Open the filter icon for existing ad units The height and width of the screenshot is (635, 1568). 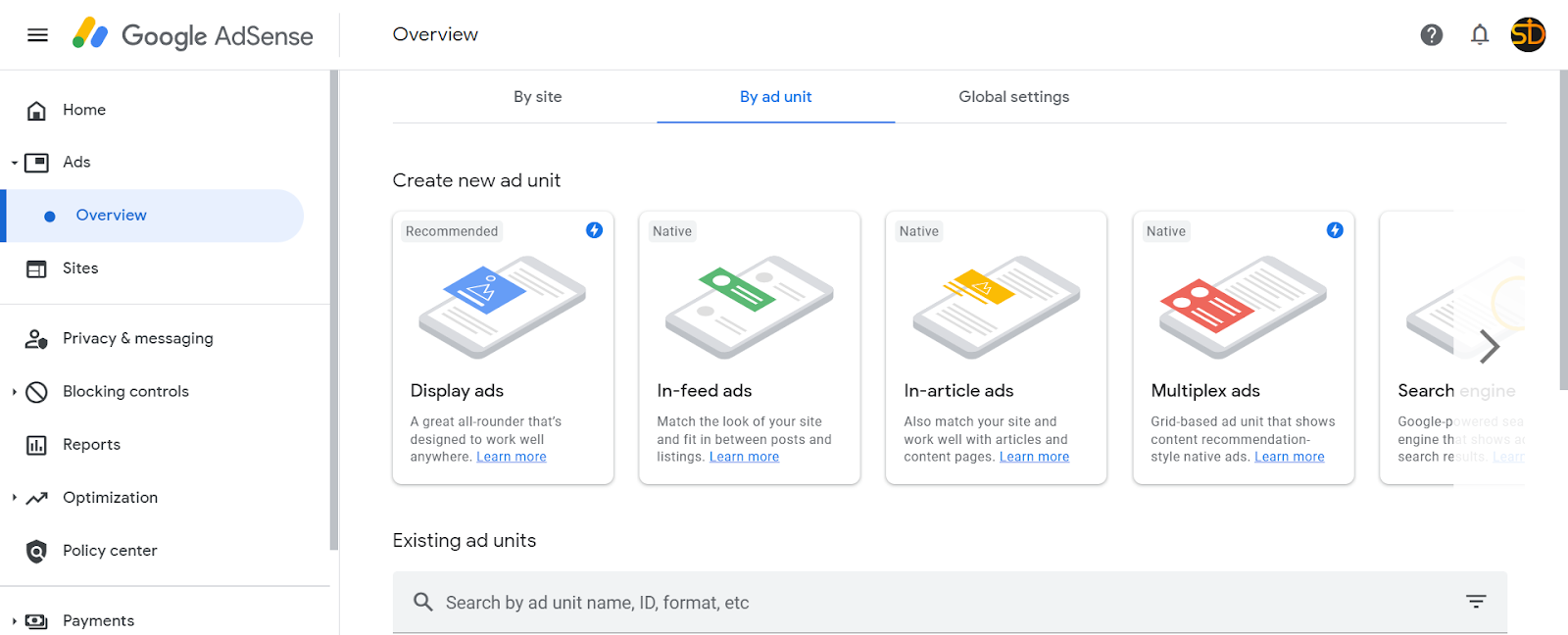tap(1476, 602)
